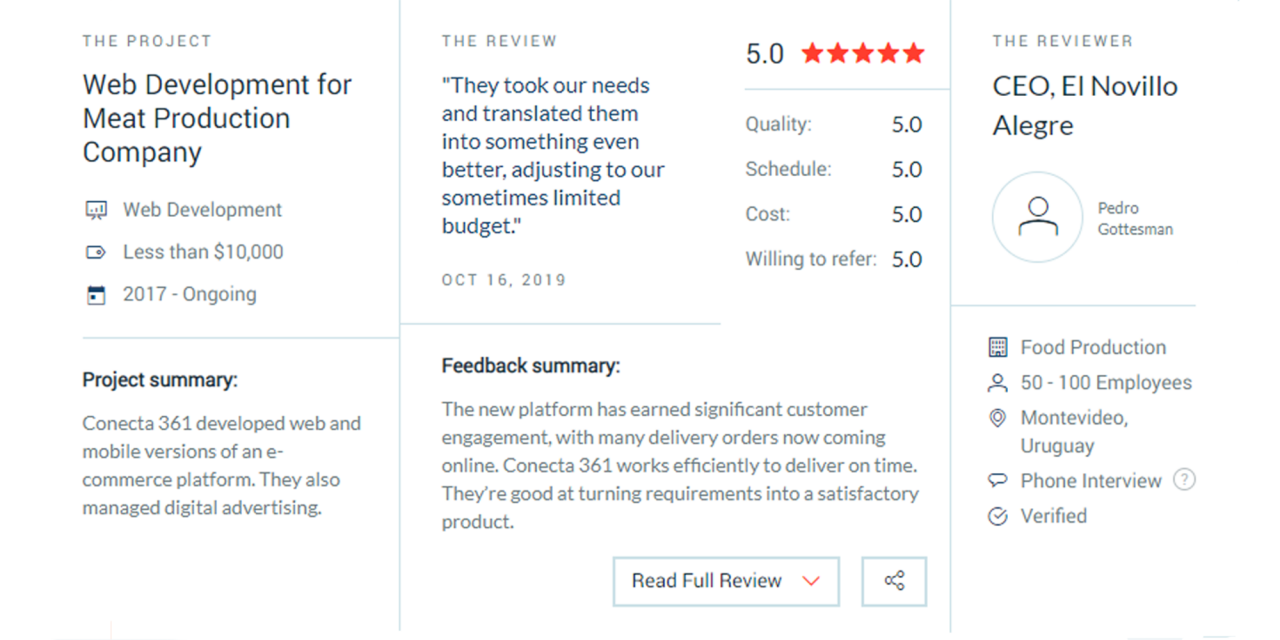Click the Web Development service label

202,210
